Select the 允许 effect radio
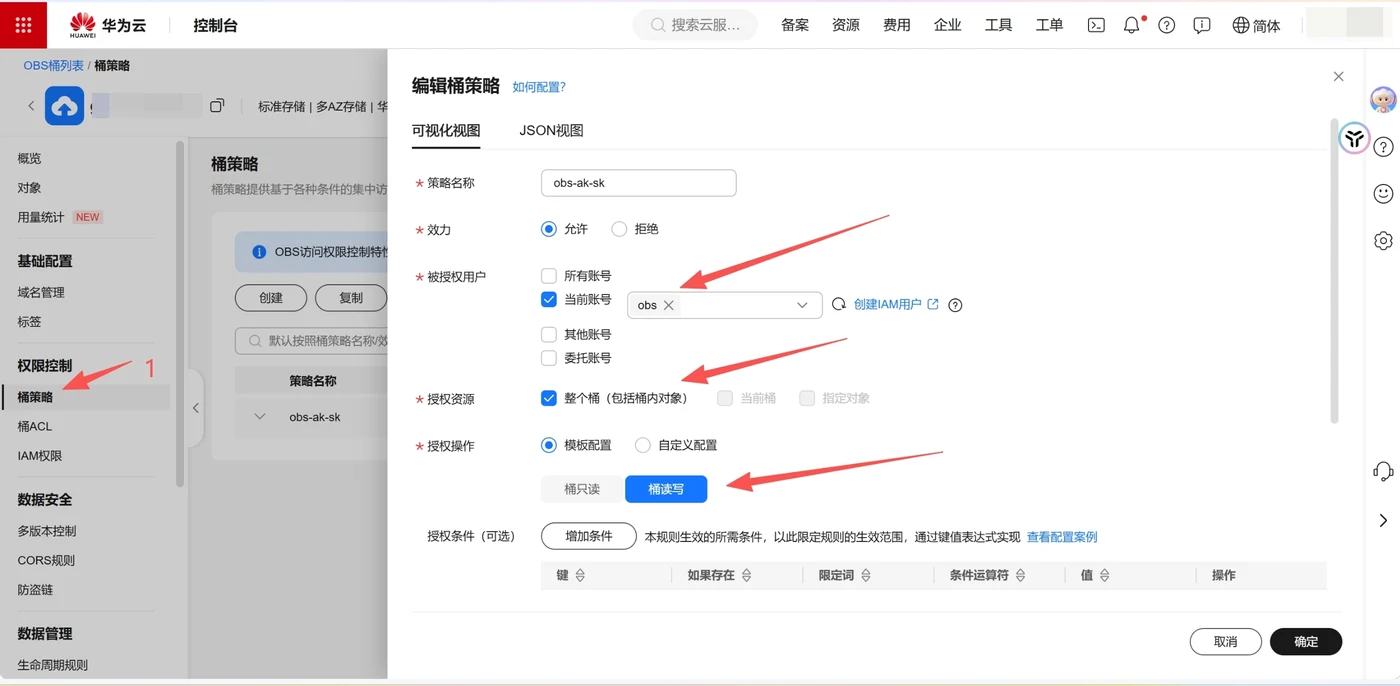 [548, 229]
